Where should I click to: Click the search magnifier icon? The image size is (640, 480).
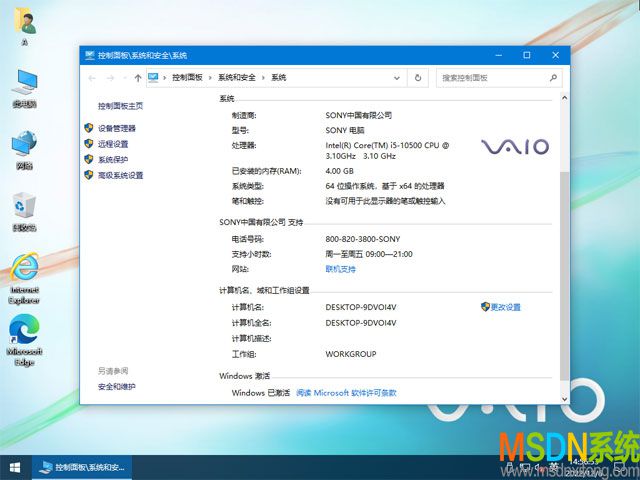553,78
